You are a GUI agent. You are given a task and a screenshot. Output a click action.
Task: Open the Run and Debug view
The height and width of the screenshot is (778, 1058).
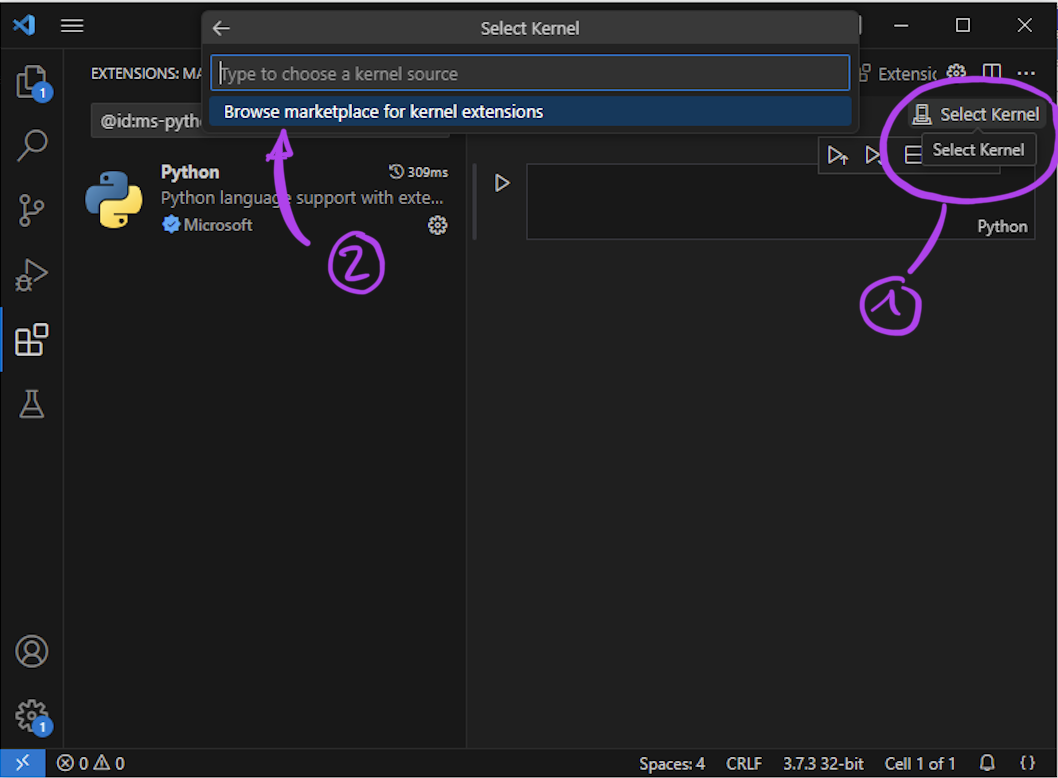(x=32, y=274)
